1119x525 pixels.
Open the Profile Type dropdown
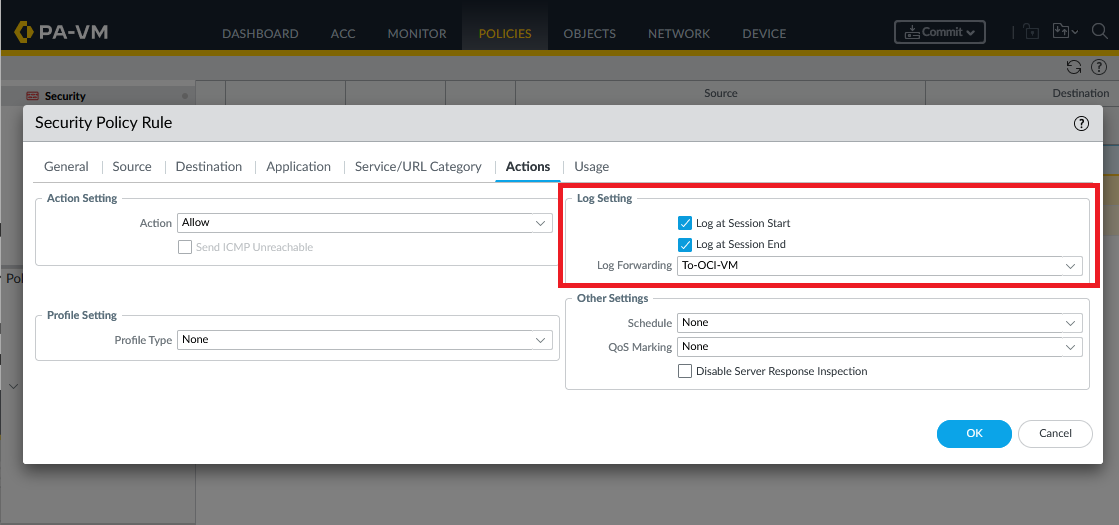[364, 340]
